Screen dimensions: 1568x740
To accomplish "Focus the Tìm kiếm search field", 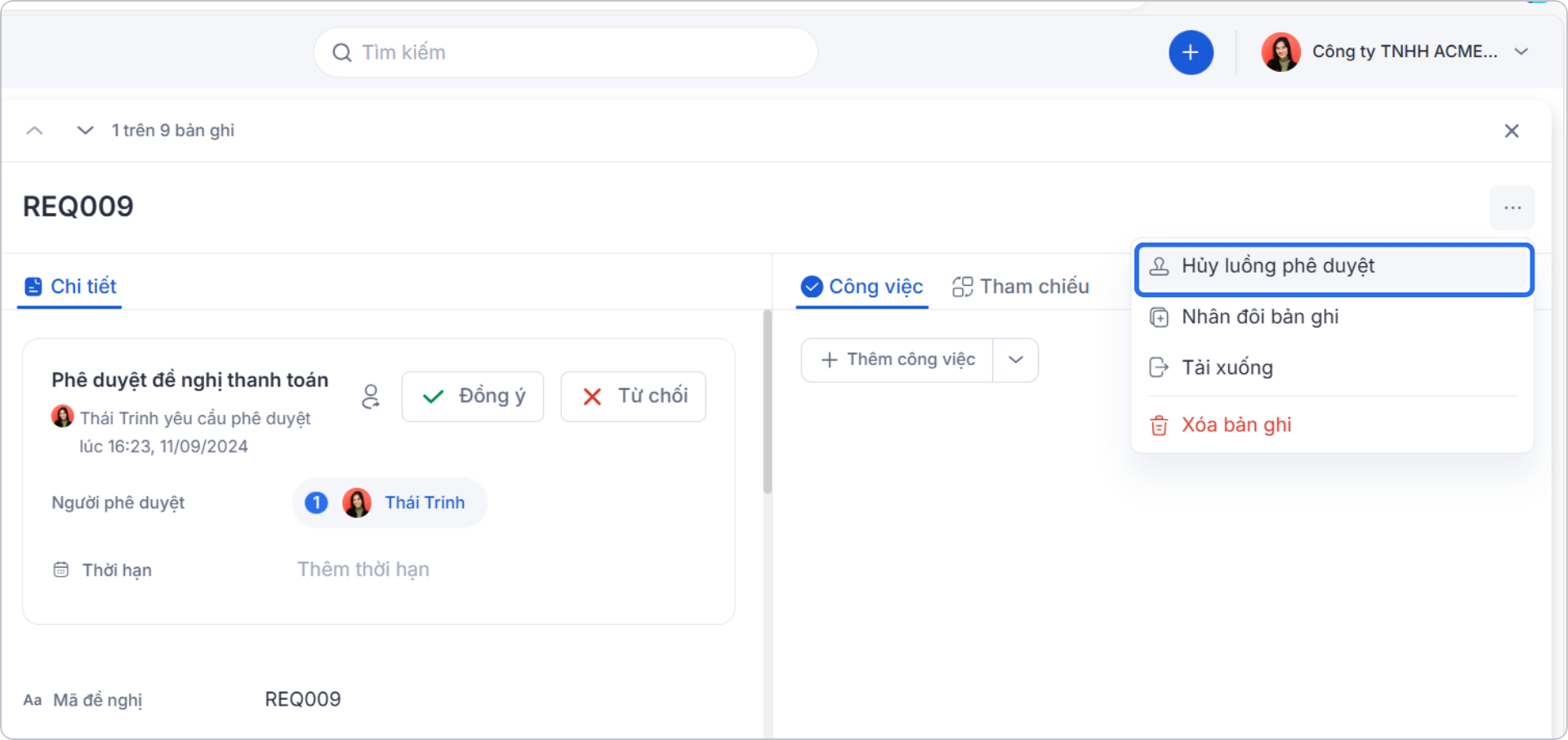I will pos(566,52).
